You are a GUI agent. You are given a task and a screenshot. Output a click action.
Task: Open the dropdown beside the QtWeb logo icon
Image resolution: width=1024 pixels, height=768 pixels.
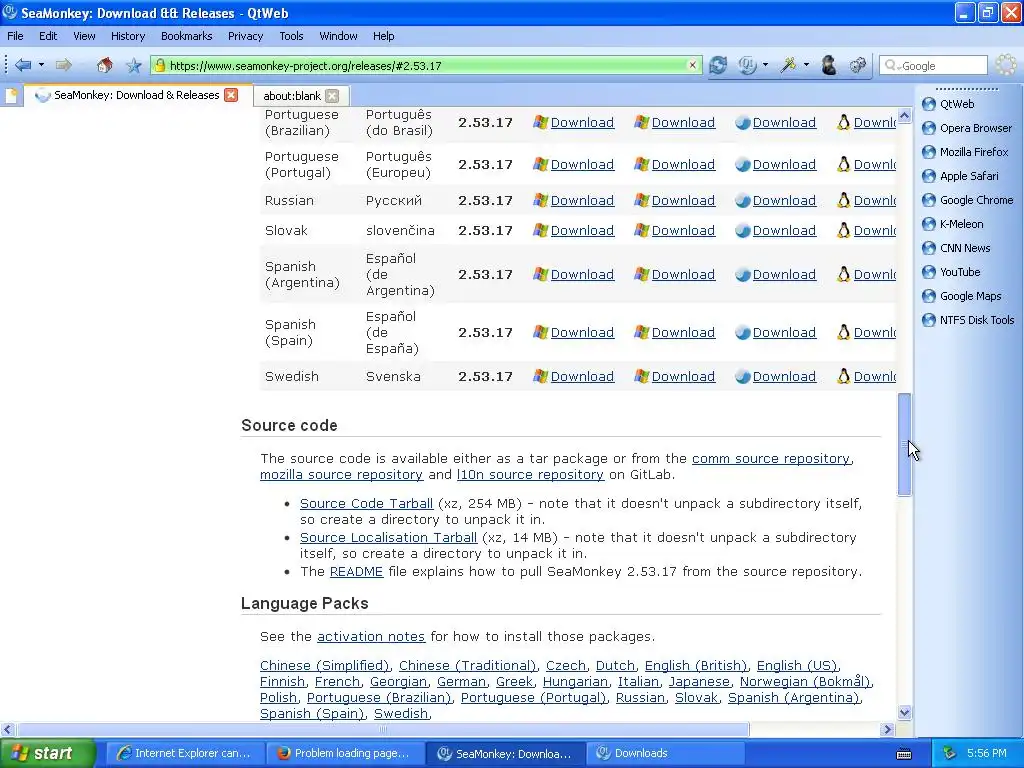click(765, 65)
